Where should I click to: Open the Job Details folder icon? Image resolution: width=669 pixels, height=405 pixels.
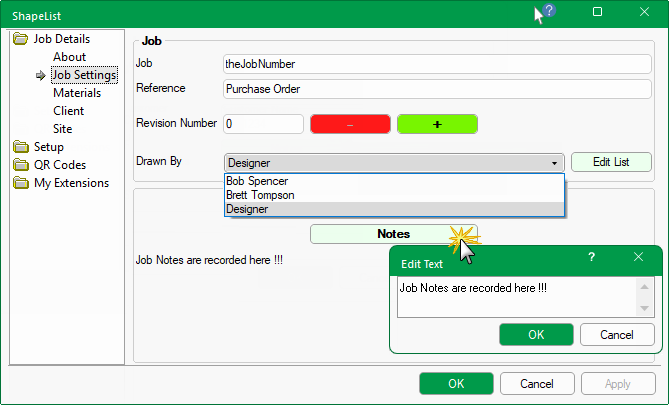click(20, 39)
